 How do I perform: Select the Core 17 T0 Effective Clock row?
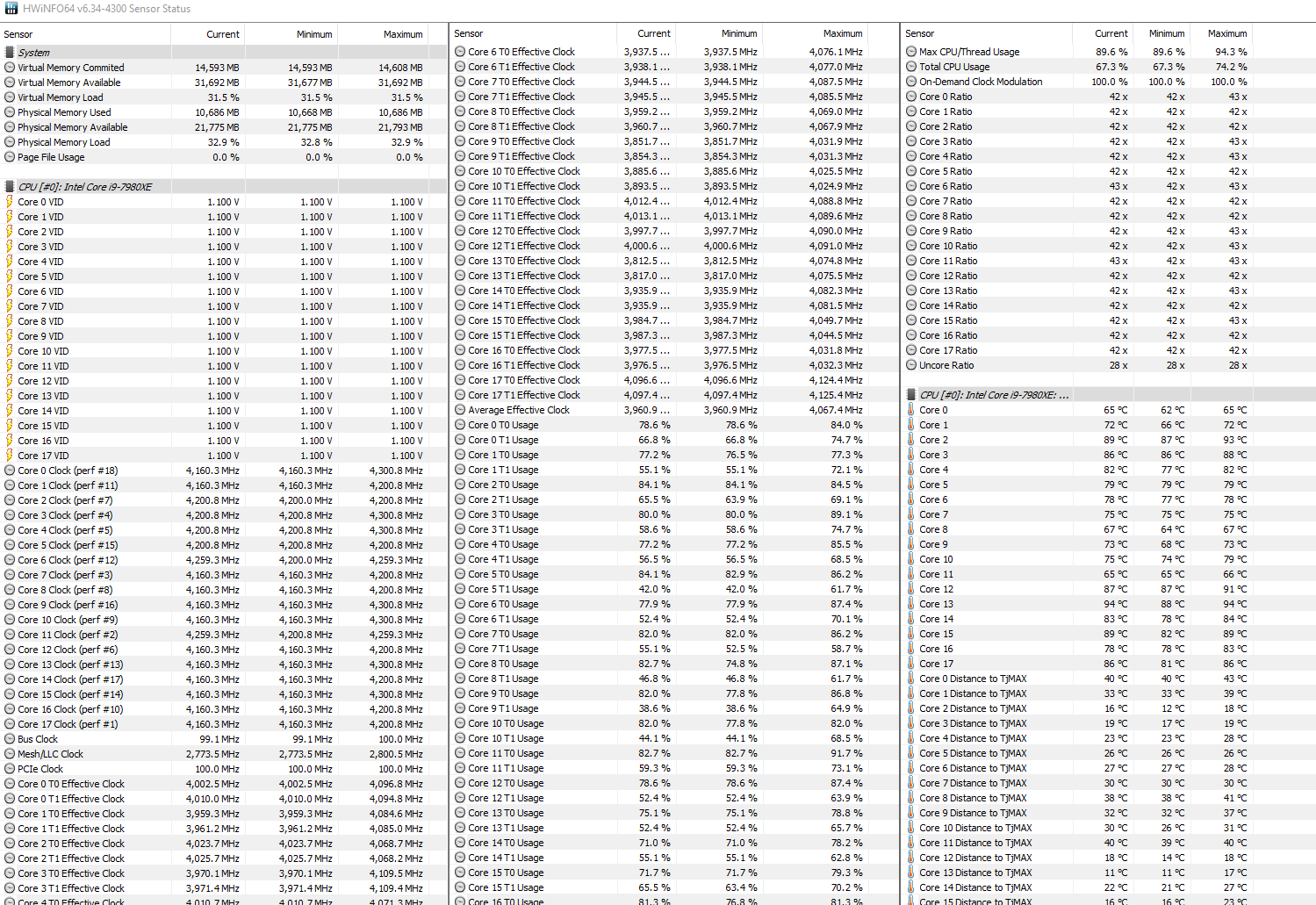(x=674, y=380)
